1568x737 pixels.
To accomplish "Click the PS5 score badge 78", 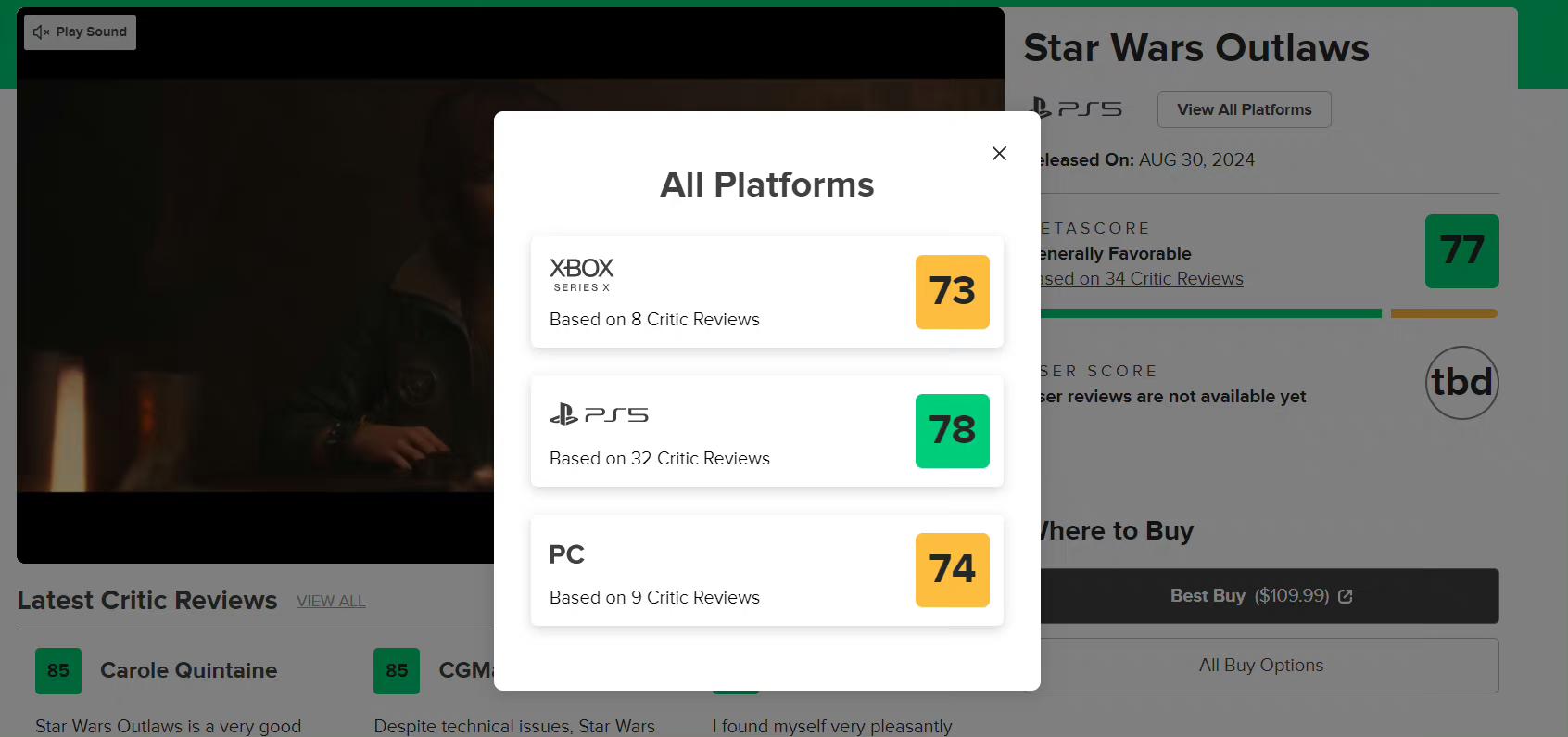I will click(x=952, y=431).
